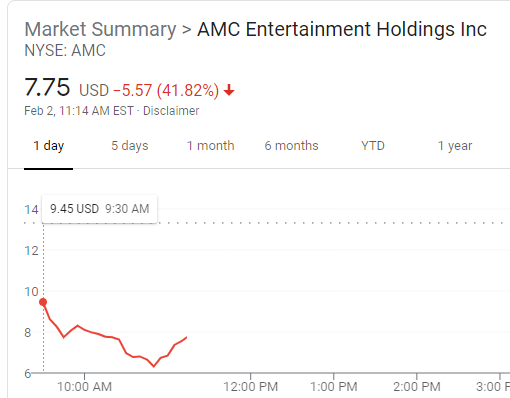Click the 9.45 USD tooltip box
Screen dimensions: 510x398
[x=99, y=209]
